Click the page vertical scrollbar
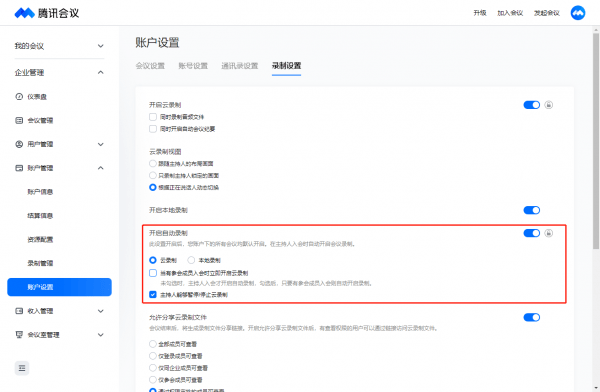 596,142
